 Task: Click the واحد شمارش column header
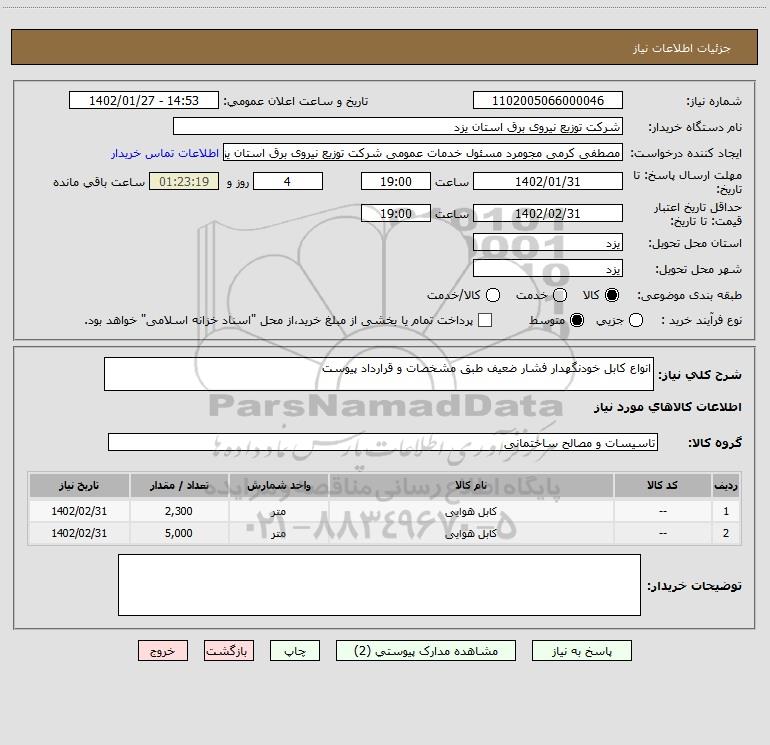click(278, 486)
